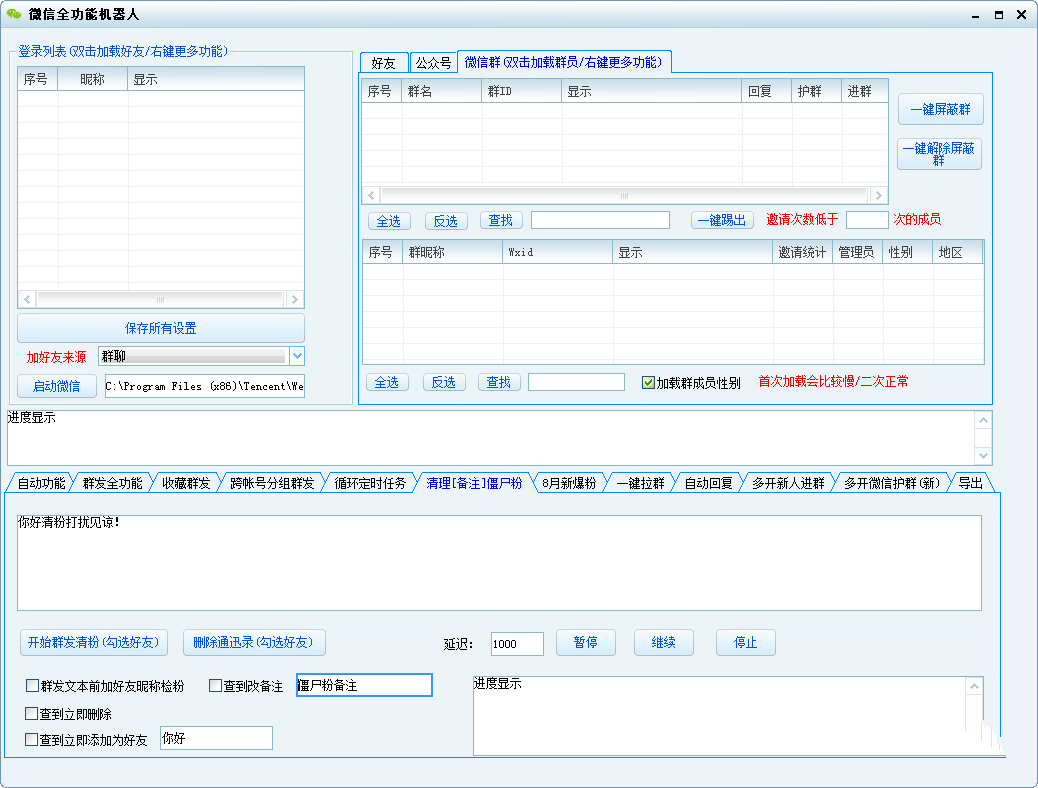This screenshot has width=1038, height=788.
Task: Click the group search input beside 查找
Action: tap(600, 221)
